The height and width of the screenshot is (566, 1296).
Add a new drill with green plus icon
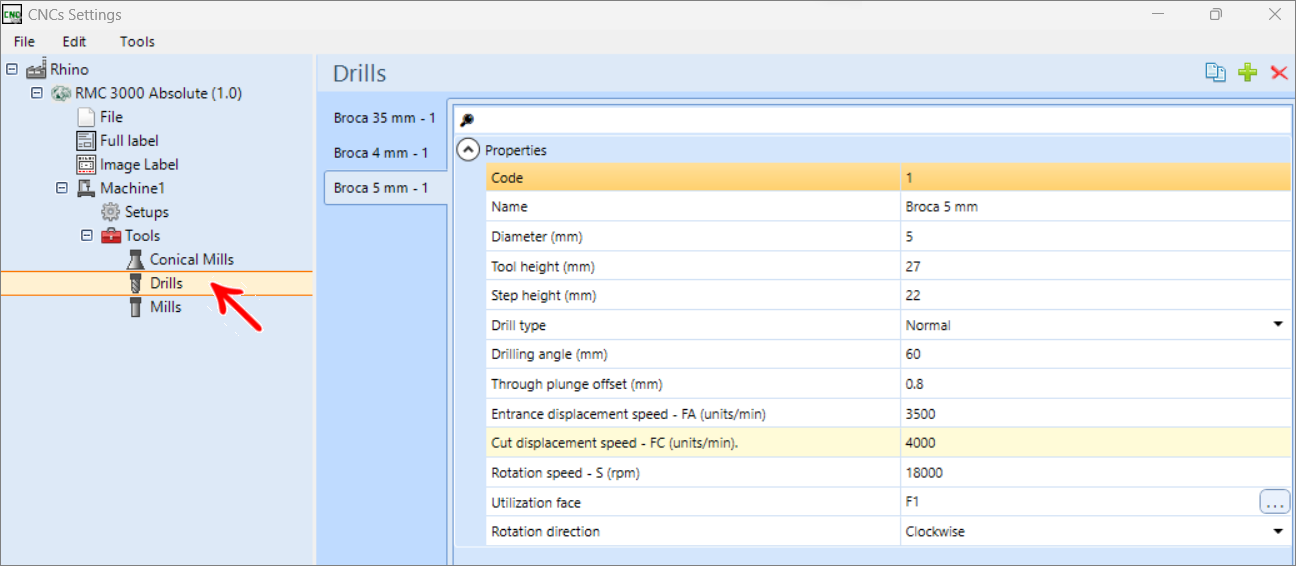1248,72
